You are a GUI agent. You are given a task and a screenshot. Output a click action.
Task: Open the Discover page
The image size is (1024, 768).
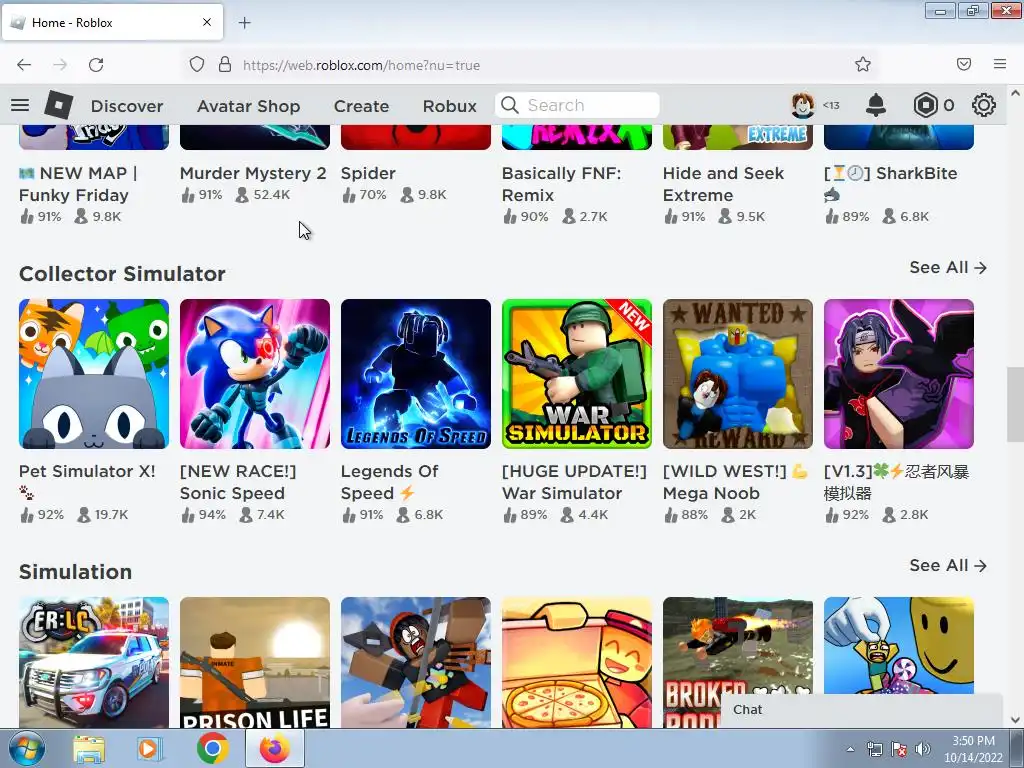pyautogui.click(x=127, y=106)
